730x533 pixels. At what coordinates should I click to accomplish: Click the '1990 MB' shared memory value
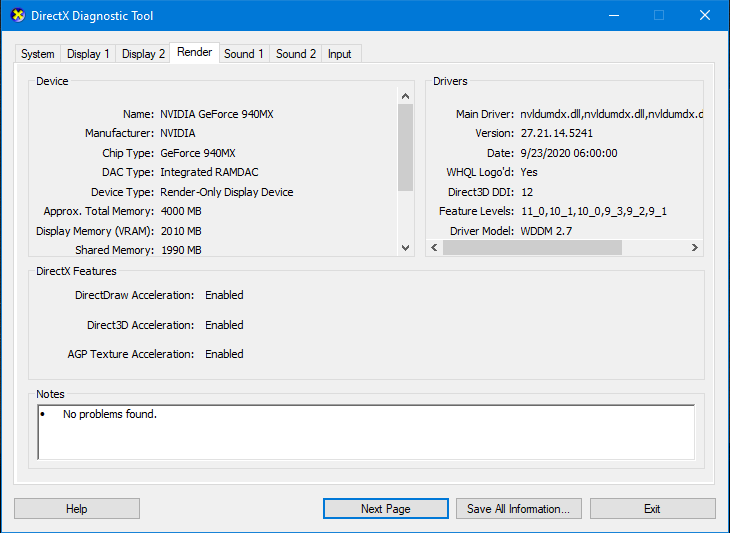coord(181,250)
